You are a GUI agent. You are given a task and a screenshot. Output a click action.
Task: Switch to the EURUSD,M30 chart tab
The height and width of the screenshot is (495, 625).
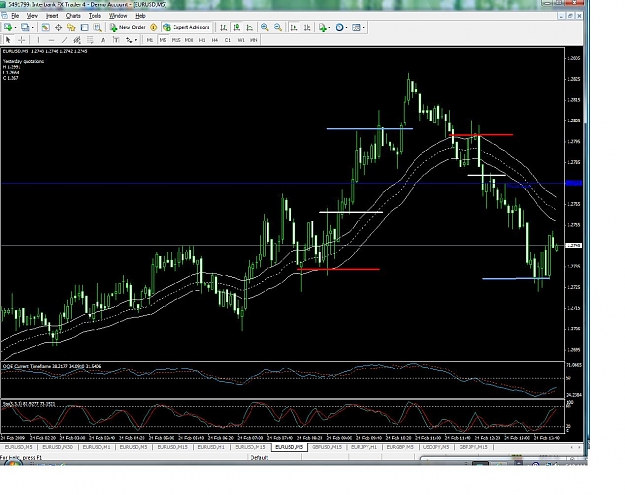[57, 447]
